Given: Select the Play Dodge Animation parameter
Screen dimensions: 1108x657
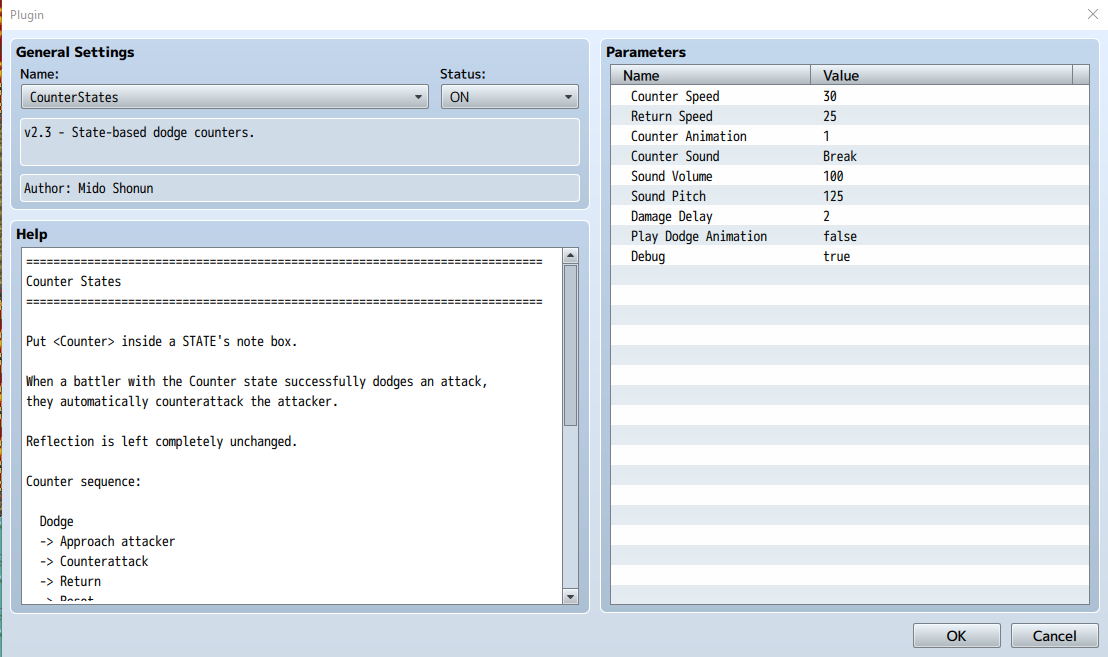Looking at the screenshot, I should 849,236.
